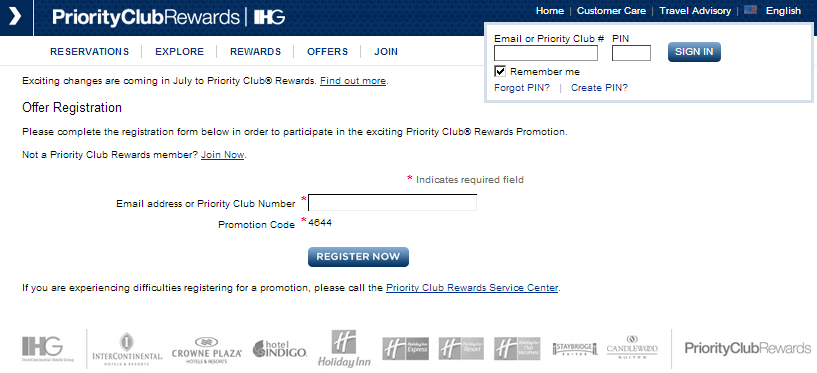
Task: Open the InterContinental Hotels logo
Action: tap(127, 349)
